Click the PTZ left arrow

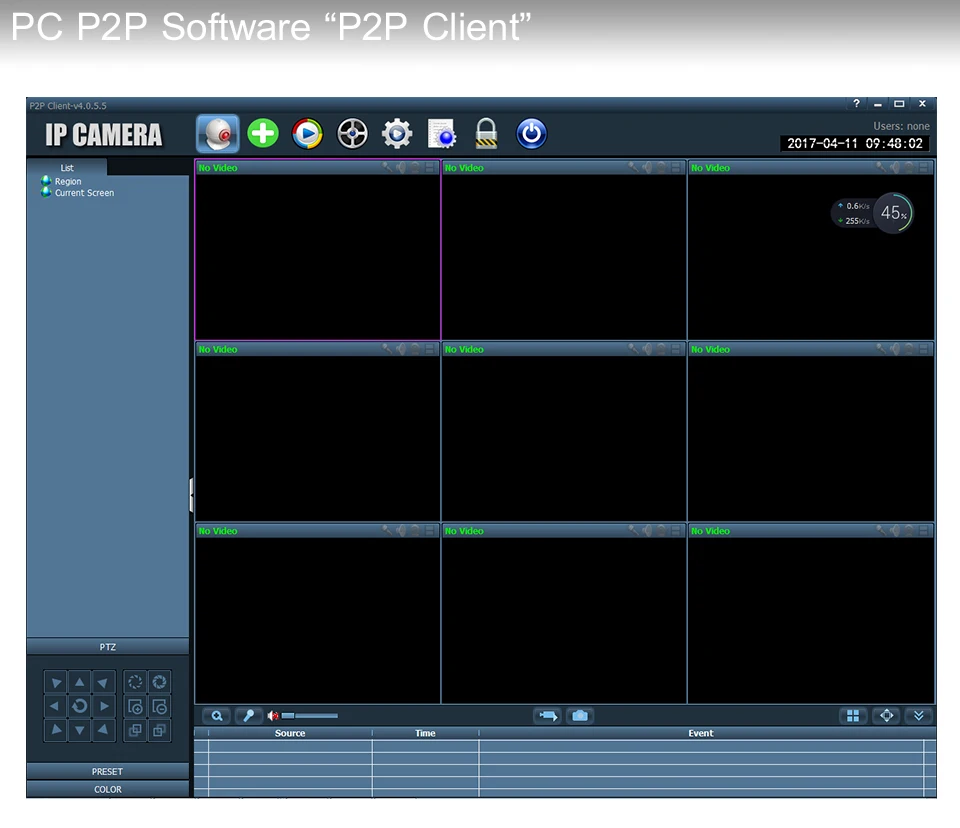point(55,706)
